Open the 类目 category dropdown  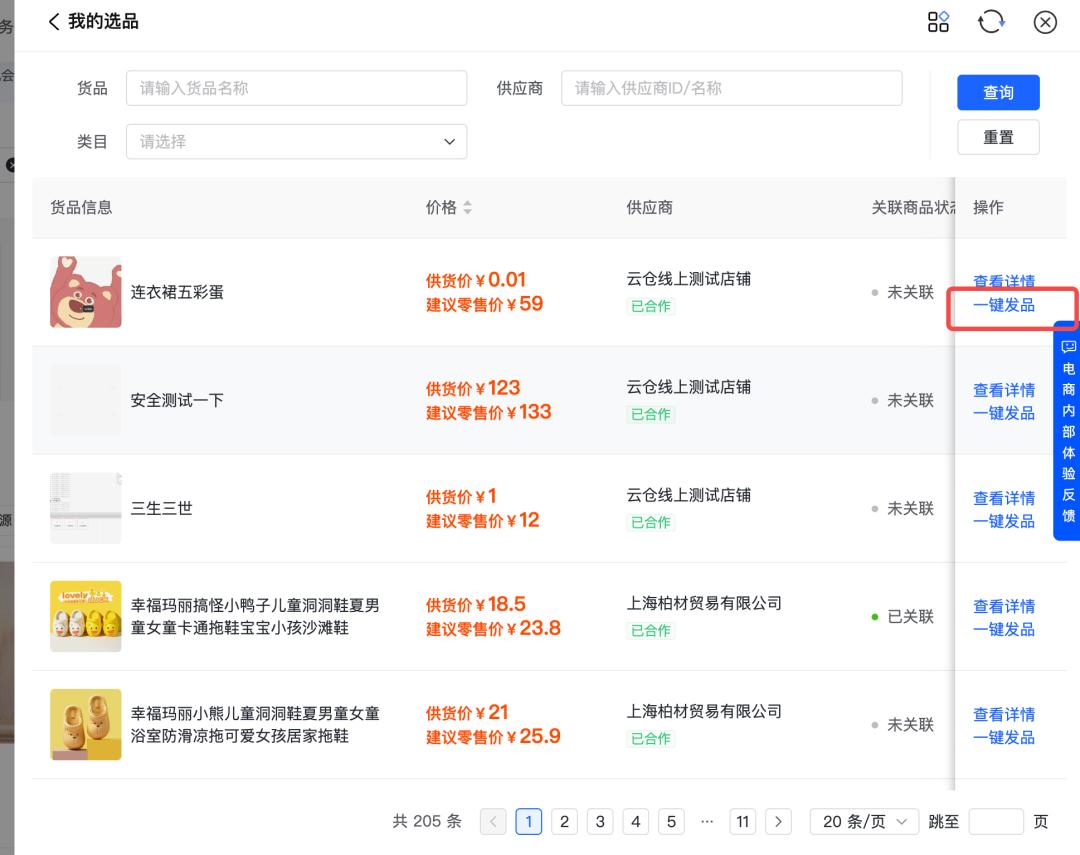[296, 141]
